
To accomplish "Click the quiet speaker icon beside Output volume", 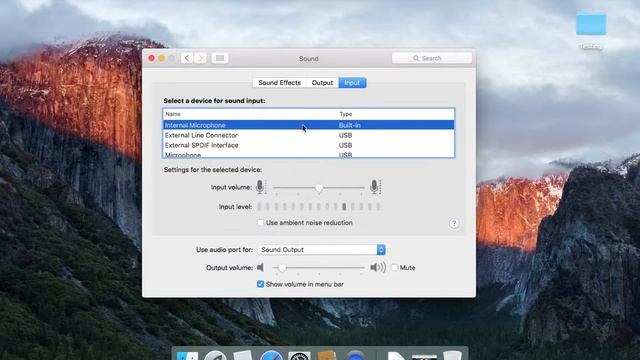I will point(260,268).
